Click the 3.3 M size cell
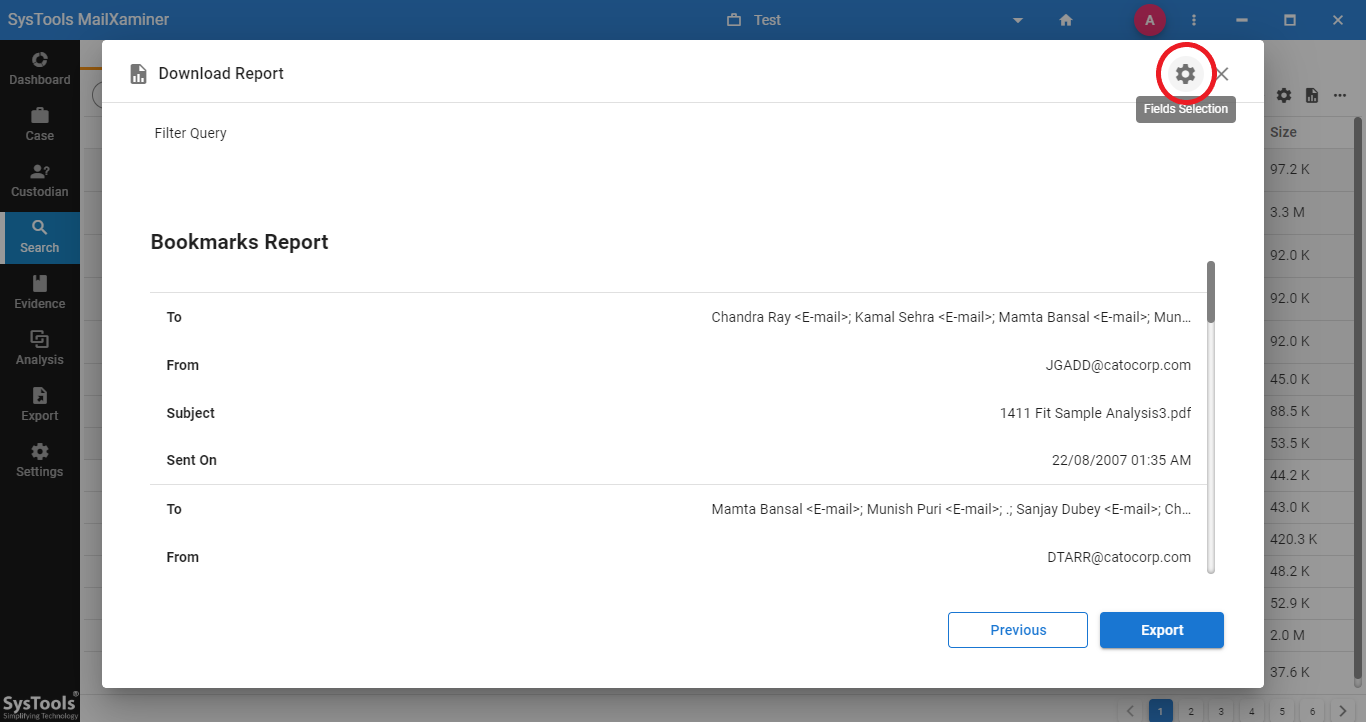1366x722 pixels. [x=1287, y=212]
